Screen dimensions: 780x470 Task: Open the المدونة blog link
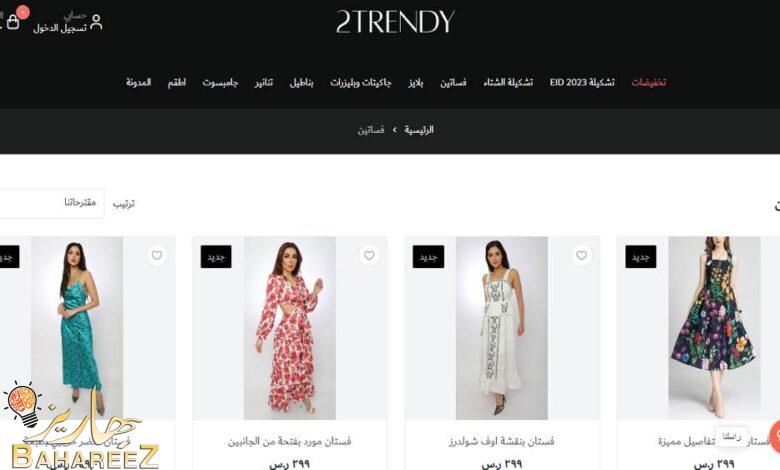(138, 82)
